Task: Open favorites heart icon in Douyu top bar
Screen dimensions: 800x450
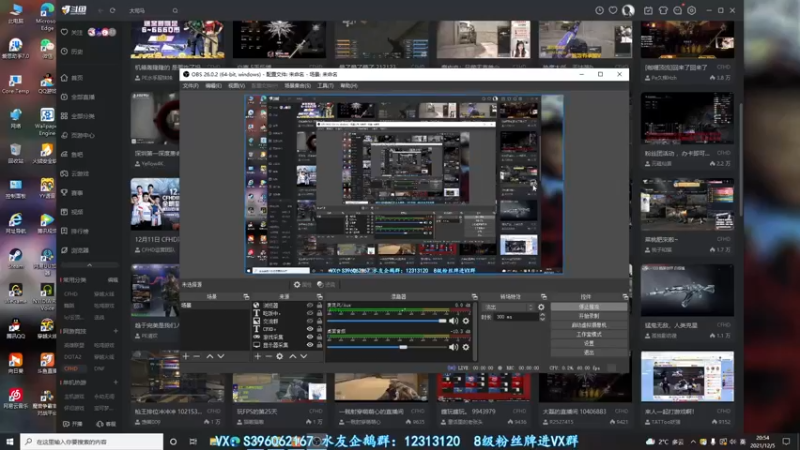Action: (x=613, y=10)
